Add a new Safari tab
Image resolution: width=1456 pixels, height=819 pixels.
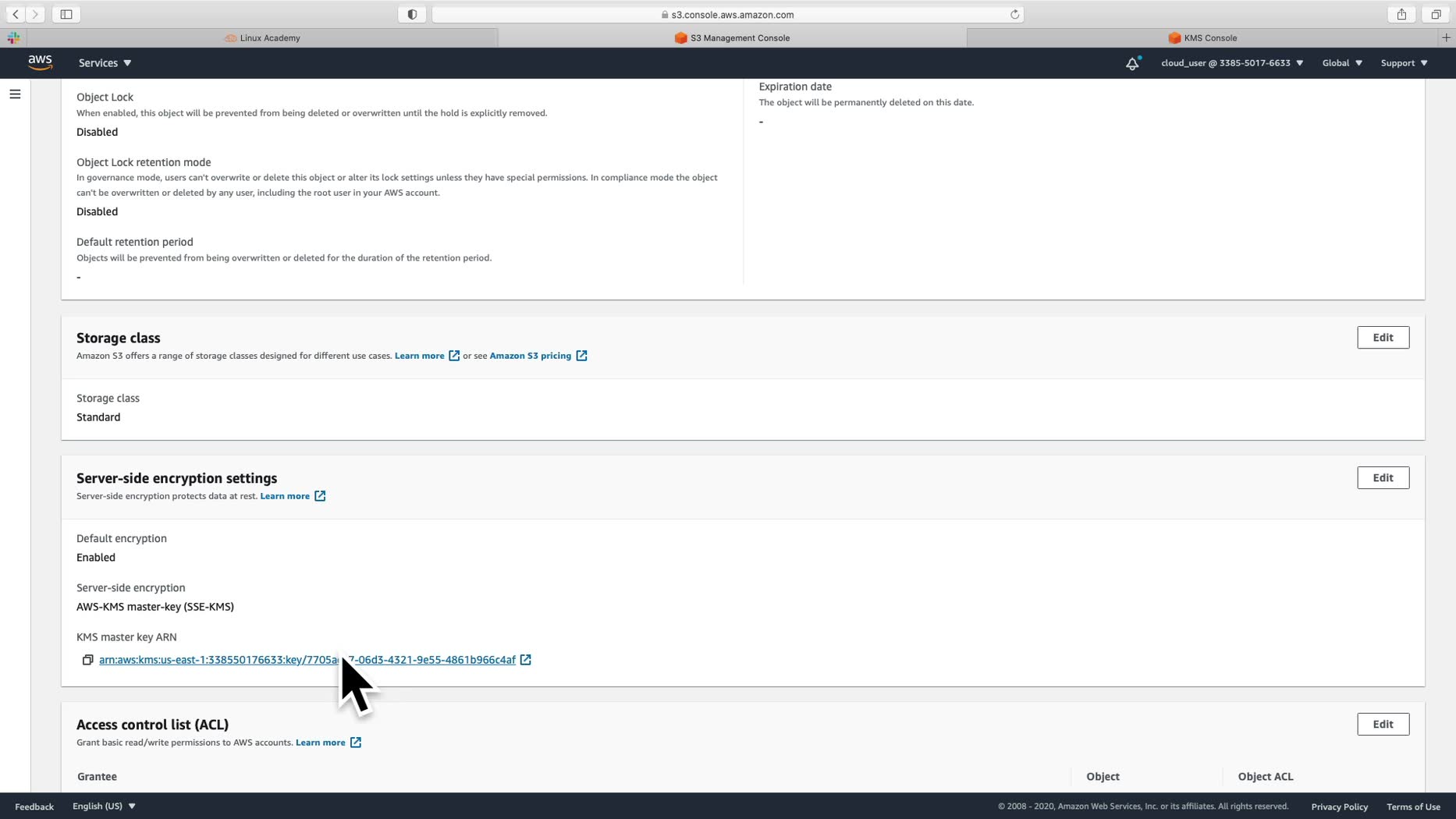pyautogui.click(x=1446, y=37)
